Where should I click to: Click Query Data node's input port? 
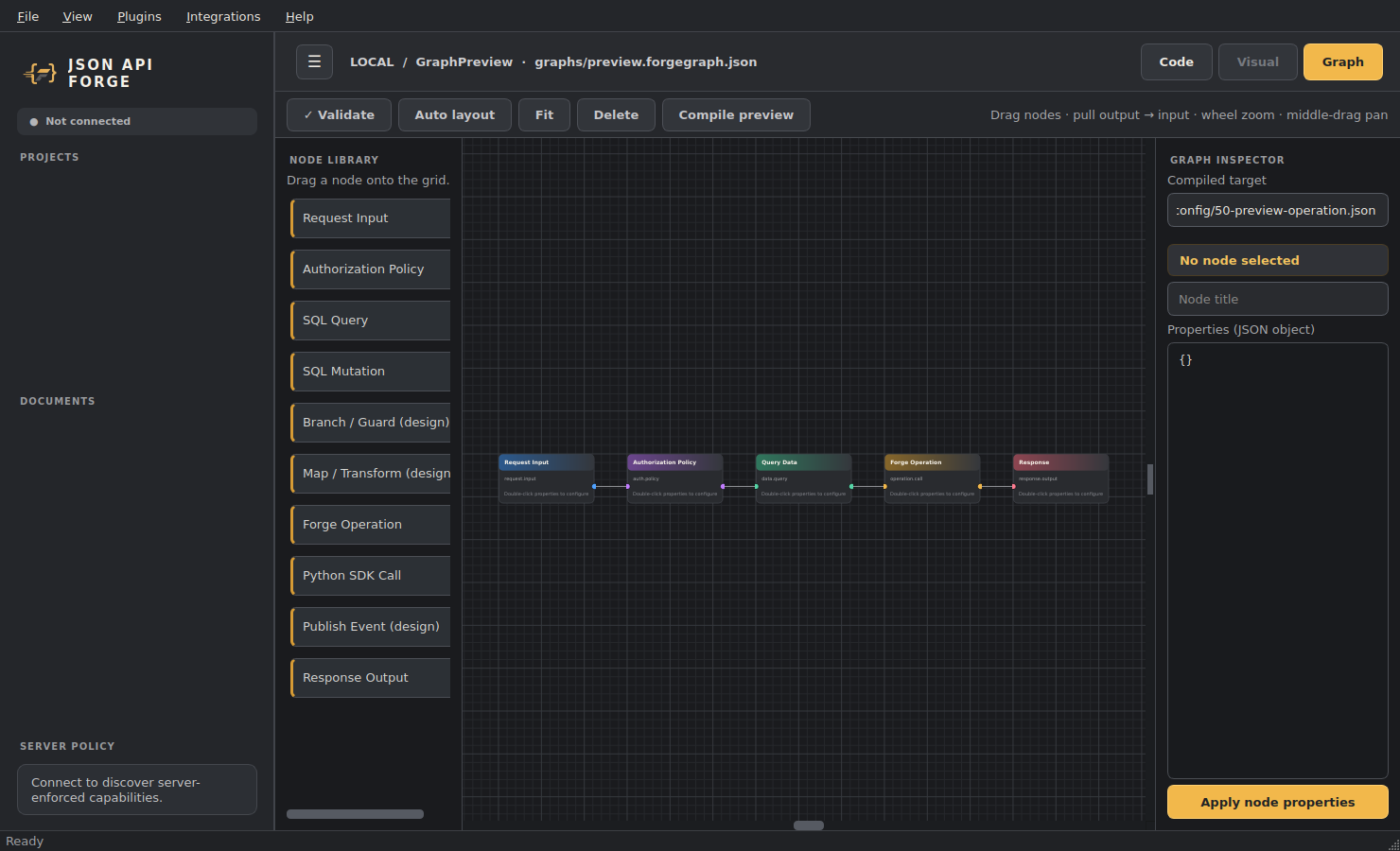(756, 486)
